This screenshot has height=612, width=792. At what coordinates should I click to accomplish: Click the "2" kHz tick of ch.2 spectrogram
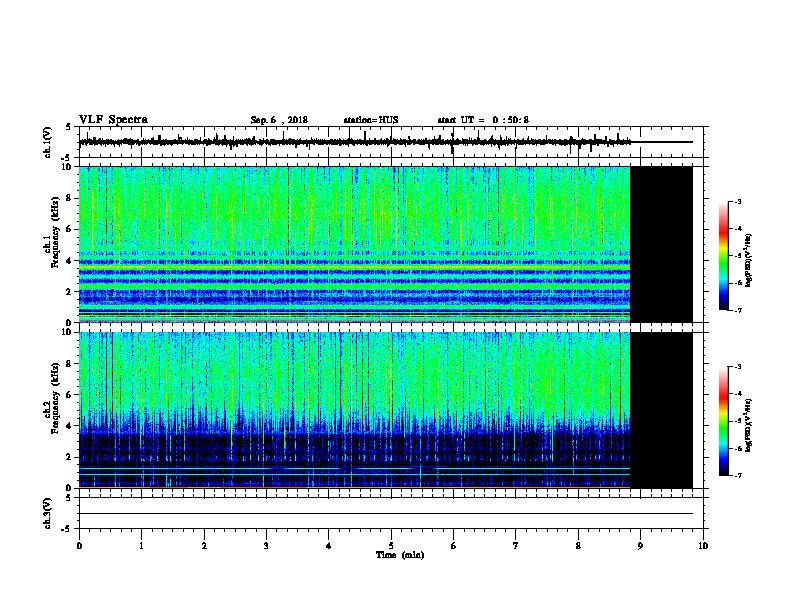pyautogui.click(x=69, y=457)
